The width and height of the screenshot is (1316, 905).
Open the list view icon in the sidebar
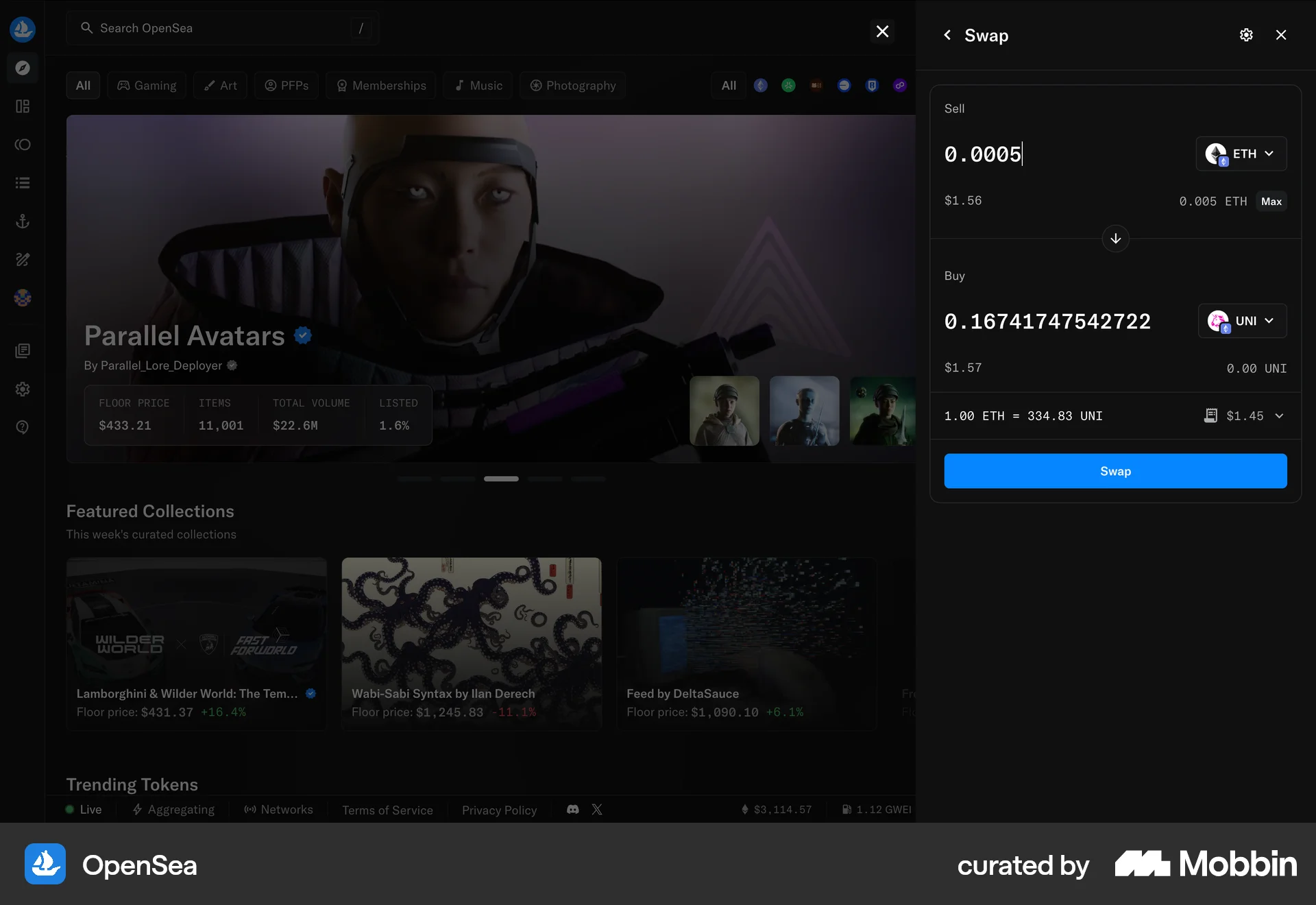(23, 182)
